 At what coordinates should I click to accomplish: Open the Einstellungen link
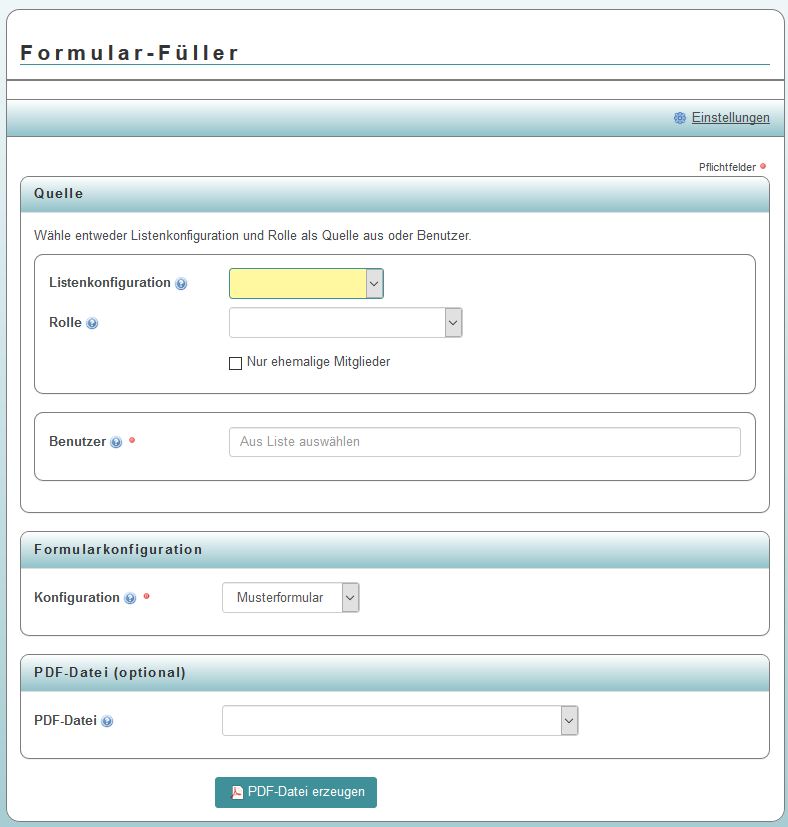730,118
